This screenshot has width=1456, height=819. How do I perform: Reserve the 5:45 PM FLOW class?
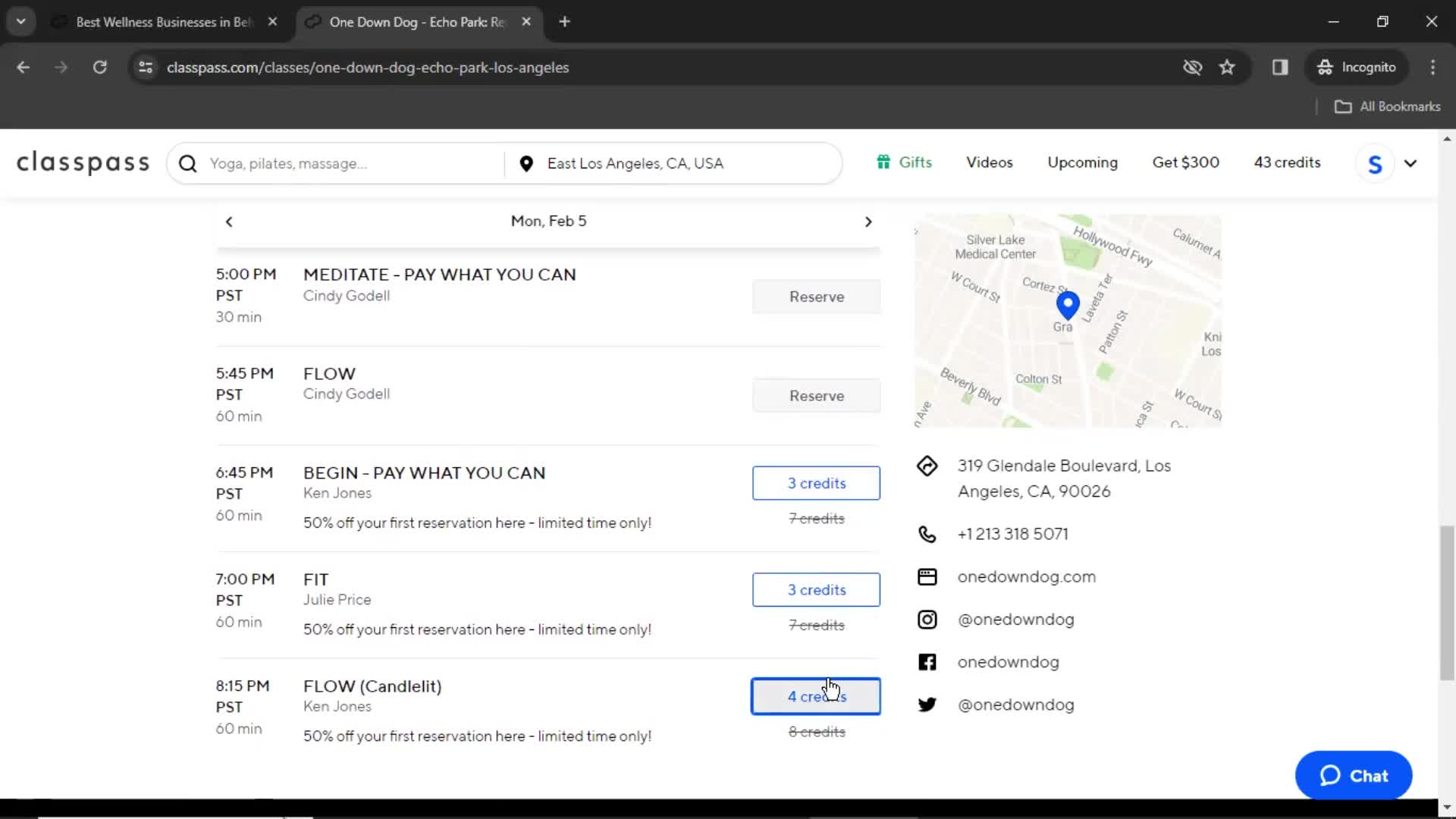[817, 395]
